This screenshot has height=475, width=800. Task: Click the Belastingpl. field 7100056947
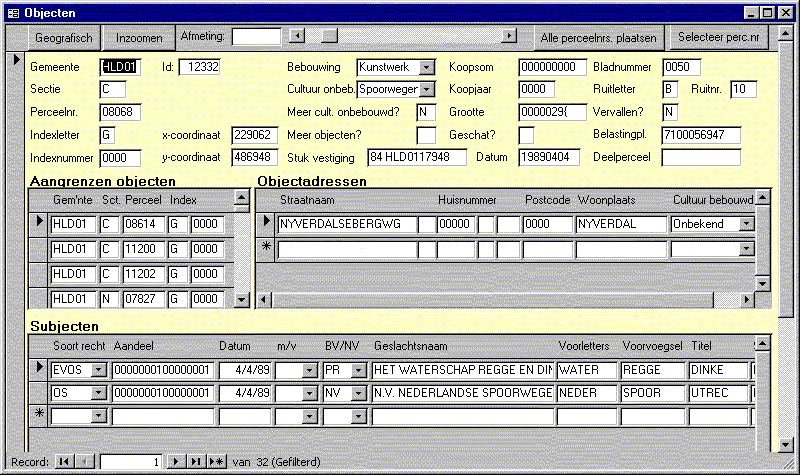point(701,135)
